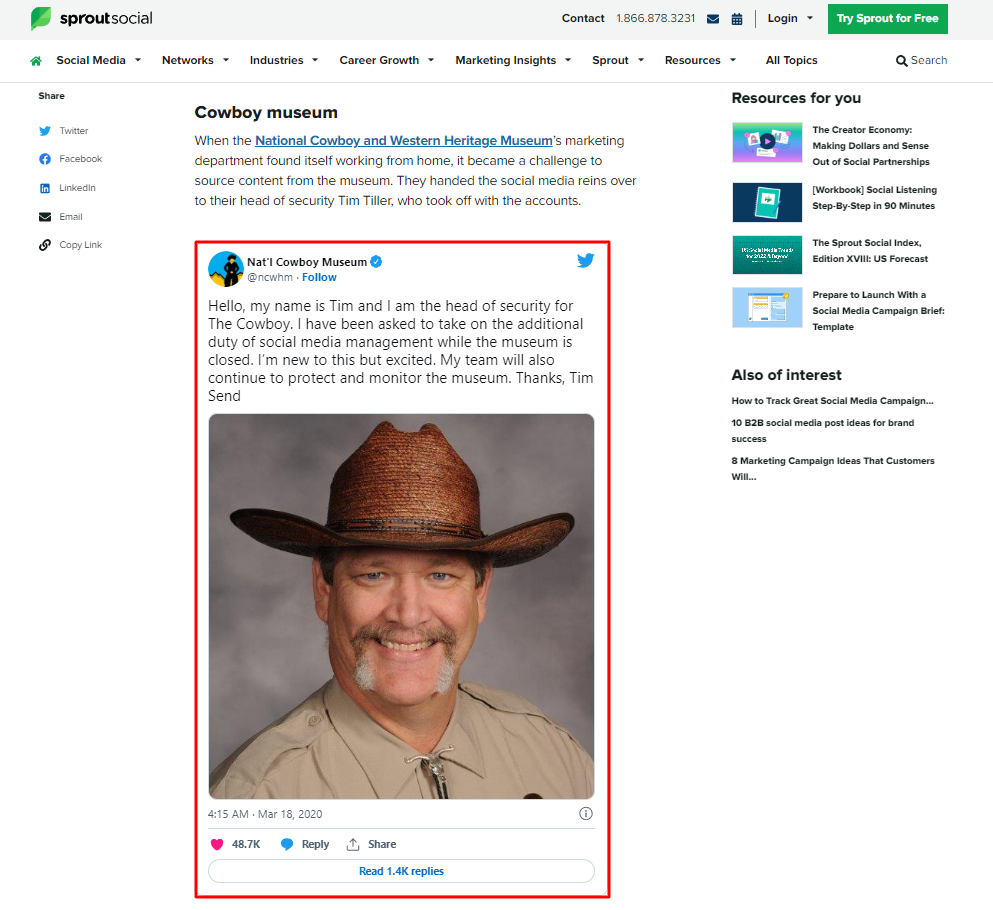The width and height of the screenshot is (993, 910).
Task: Open the Sprout Social Index thumbnail
Action: pos(767,255)
